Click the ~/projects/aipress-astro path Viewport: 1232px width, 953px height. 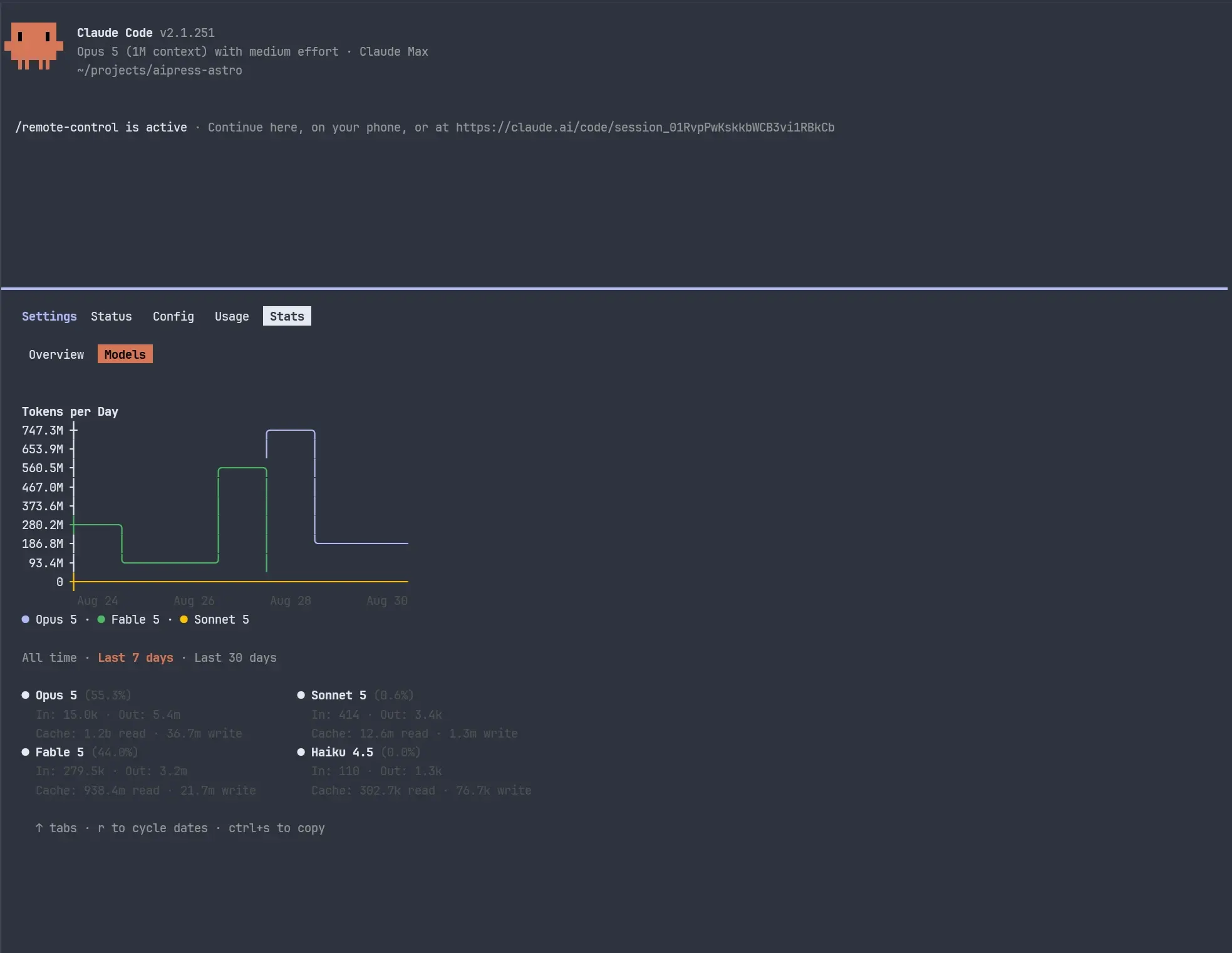160,70
